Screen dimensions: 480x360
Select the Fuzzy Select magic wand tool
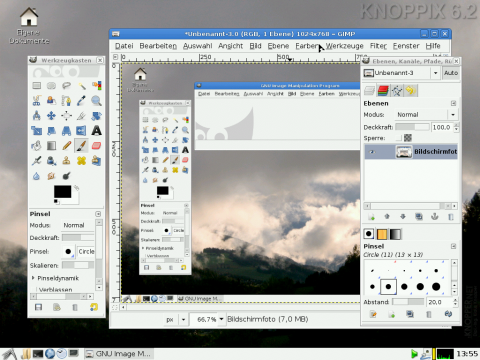(x=82, y=86)
